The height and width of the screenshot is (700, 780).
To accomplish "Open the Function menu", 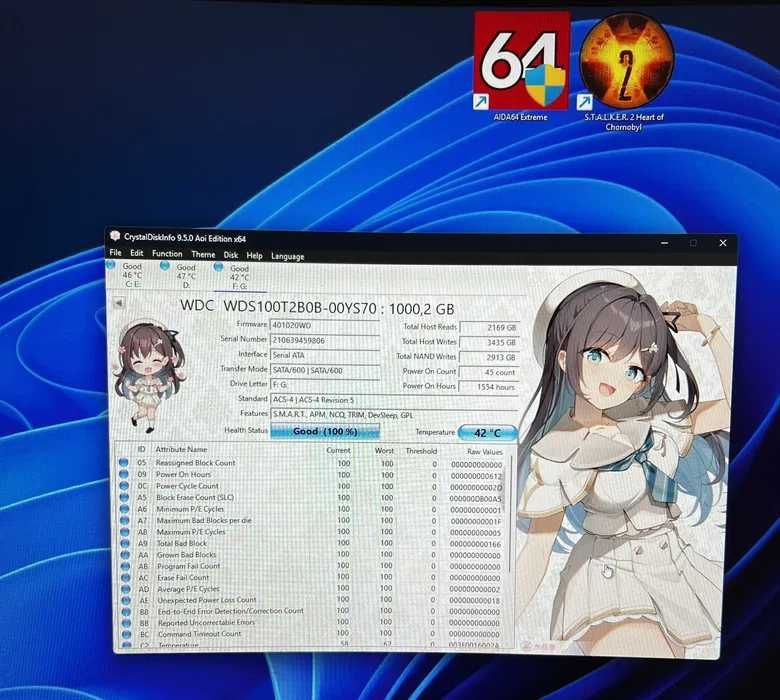I will [x=167, y=253].
